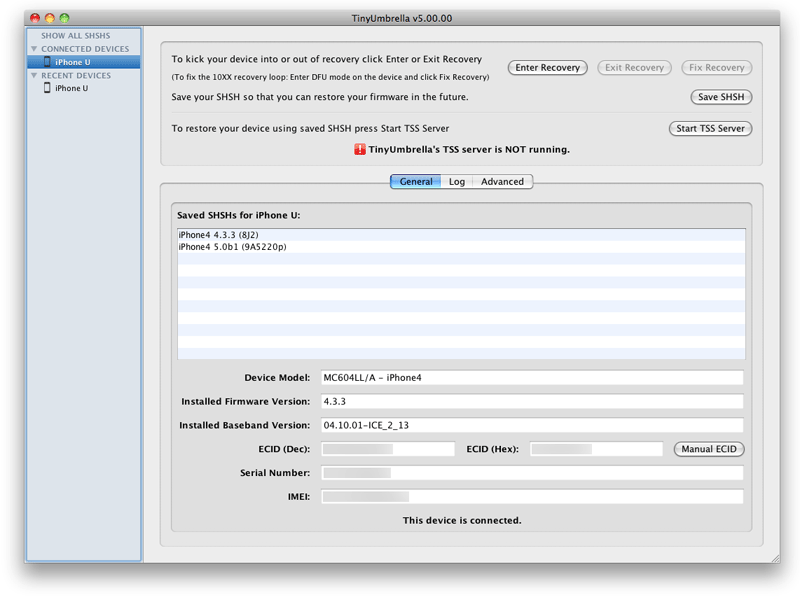Screen dimensions: 800x602
Task: Select the iPhone4 4.3.3 (8J2) SHSH entry
Action: click(x=218, y=235)
